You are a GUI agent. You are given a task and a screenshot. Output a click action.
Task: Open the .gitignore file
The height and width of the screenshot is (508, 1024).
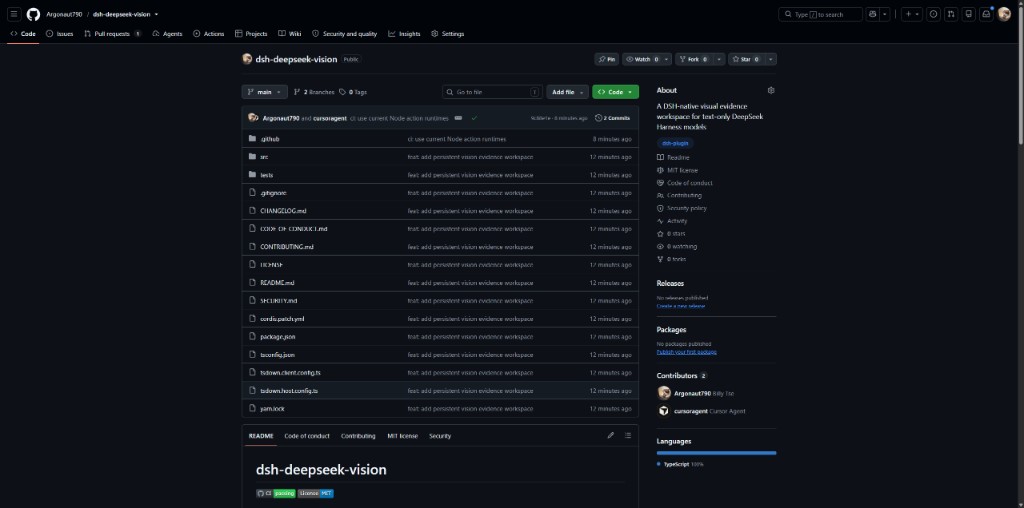pyautogui.click(x=273, y=193)
